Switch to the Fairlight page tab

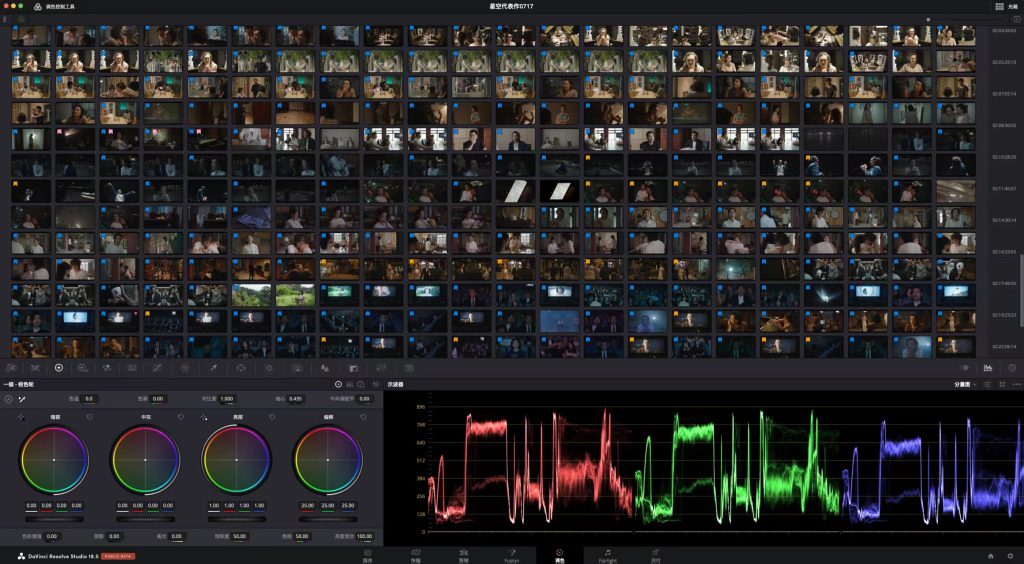click(x=607, y=554)
